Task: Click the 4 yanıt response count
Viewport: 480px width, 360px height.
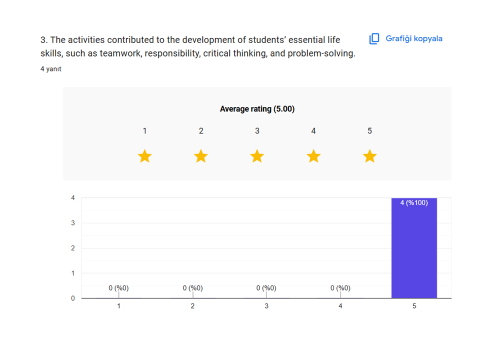Action: pos(51,69)
